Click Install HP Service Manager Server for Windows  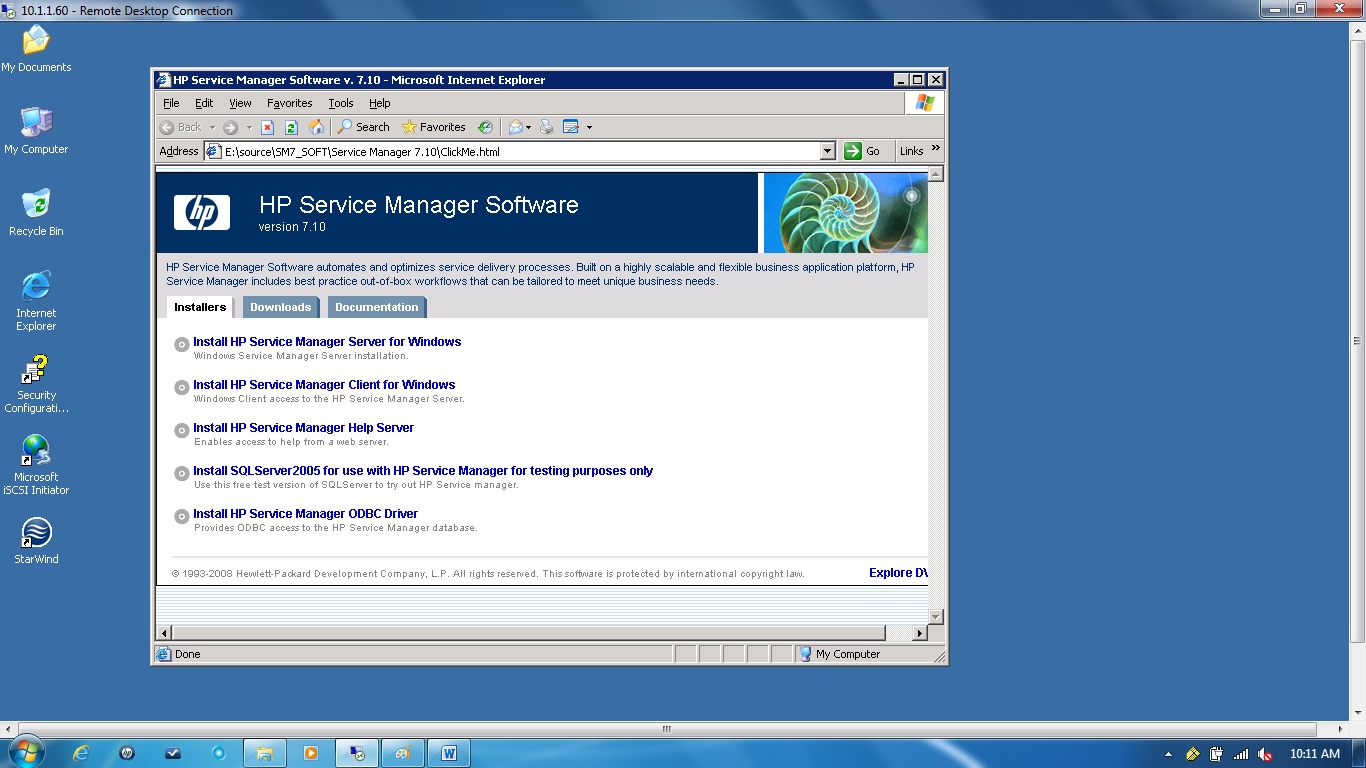click(x=327, y=342)
